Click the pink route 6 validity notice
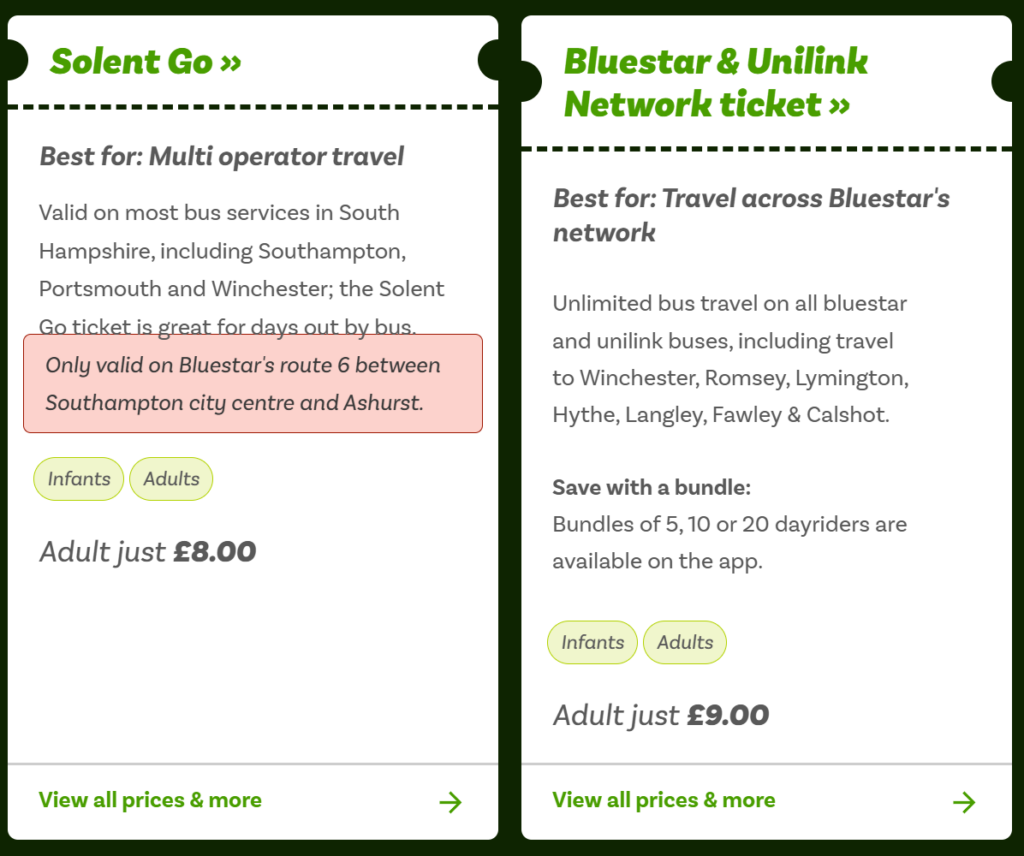The height and width of the screenshot is (856, 1024). coord(253,384)
